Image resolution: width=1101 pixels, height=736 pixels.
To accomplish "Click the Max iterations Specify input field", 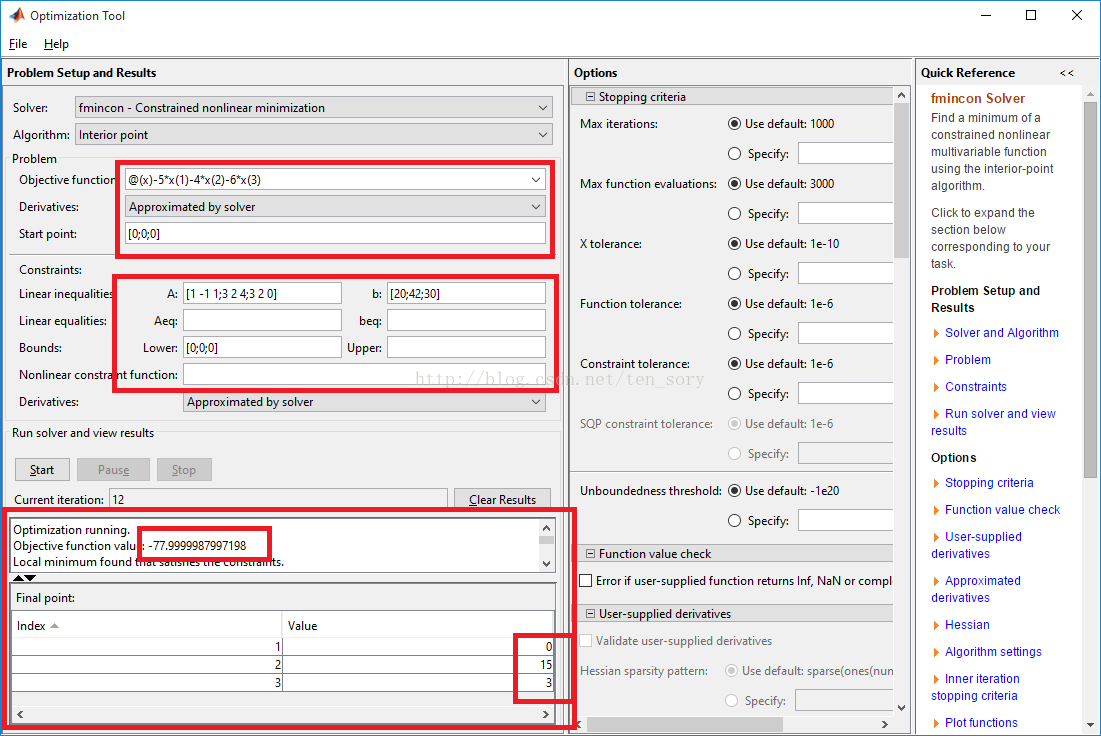I will pyautogui.click(x=845, y=154).
